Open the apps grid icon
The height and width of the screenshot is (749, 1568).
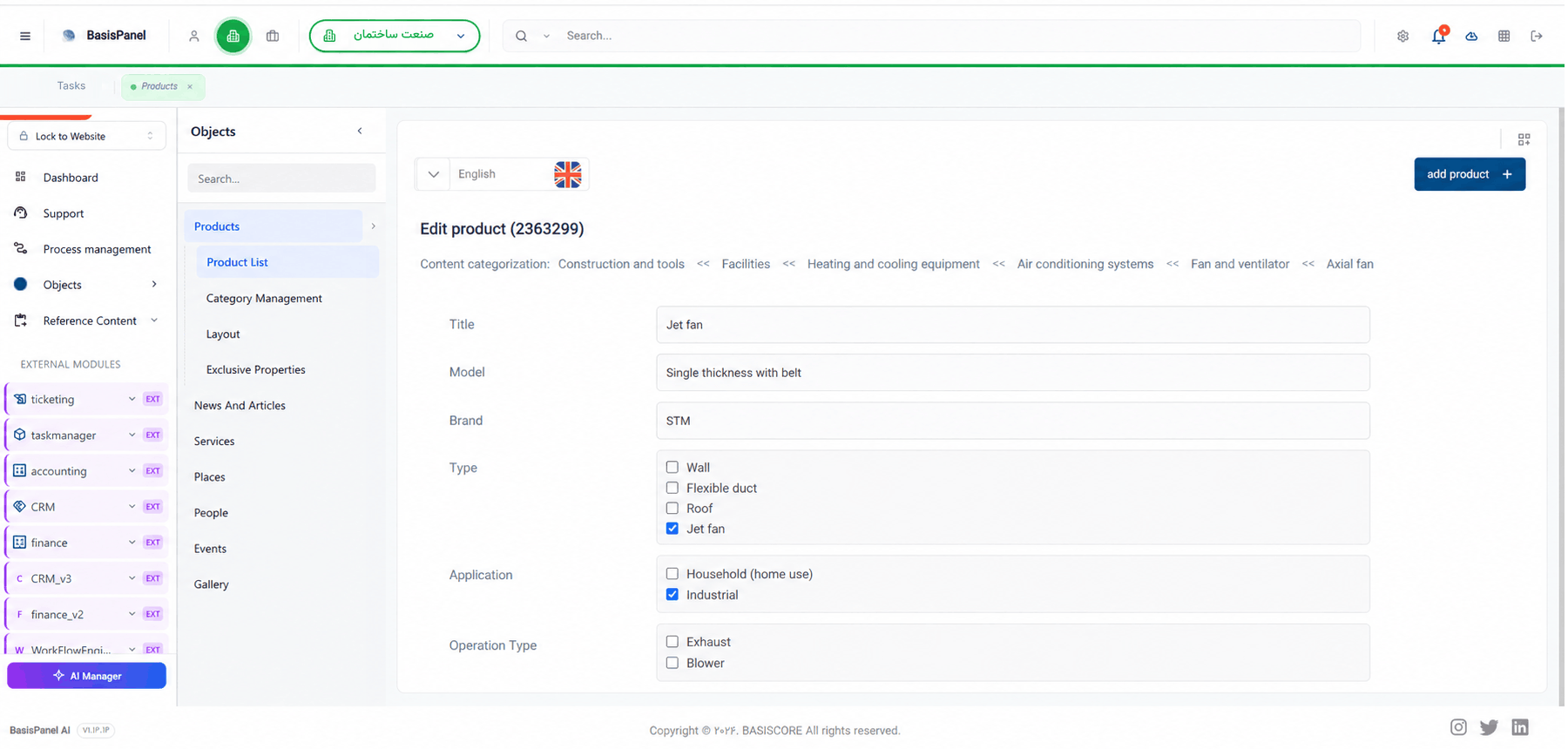[x=1504, y=36]
